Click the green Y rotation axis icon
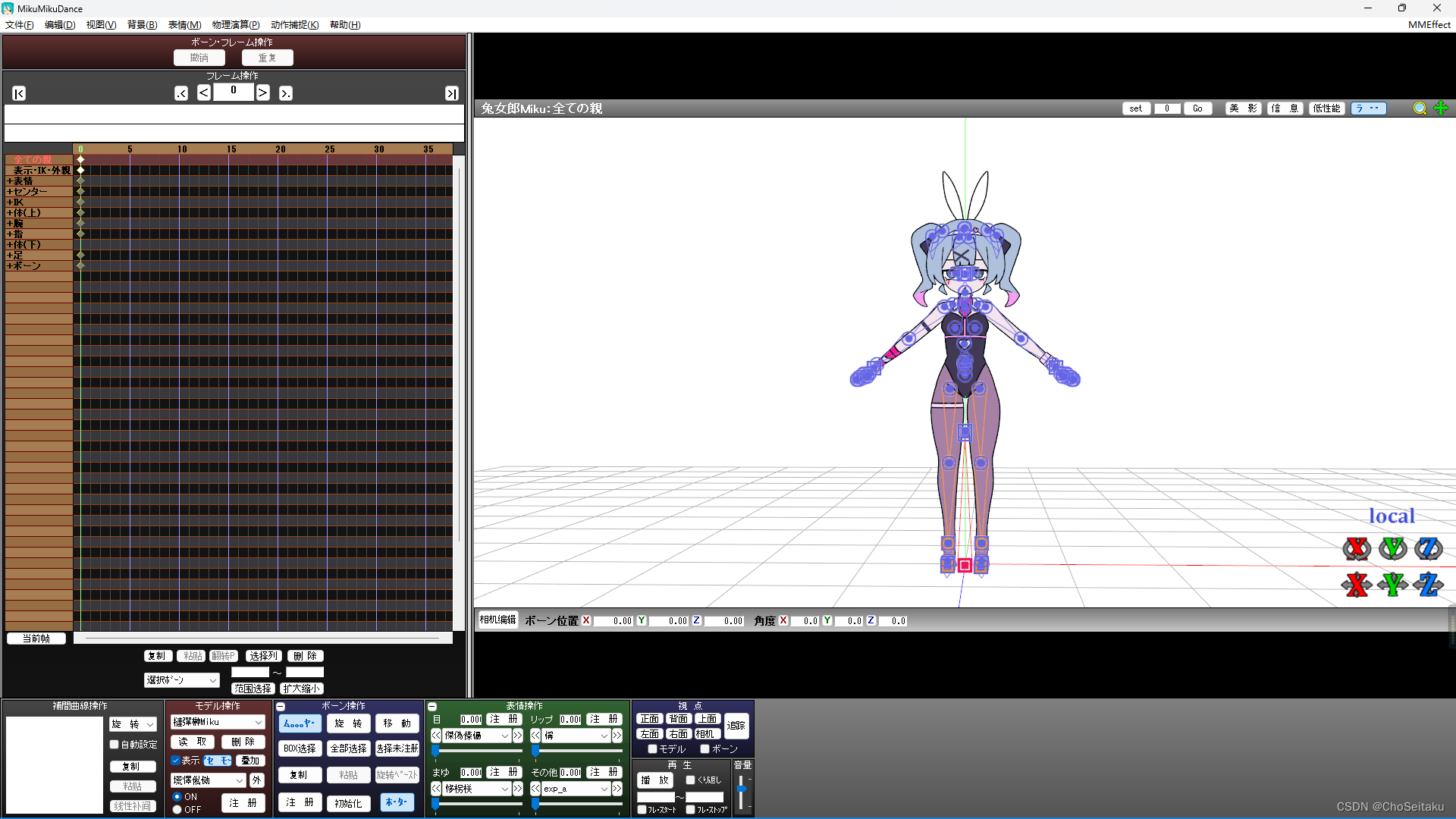The width and height of the screenshot is (1456, 819). tap(1392, 548)
